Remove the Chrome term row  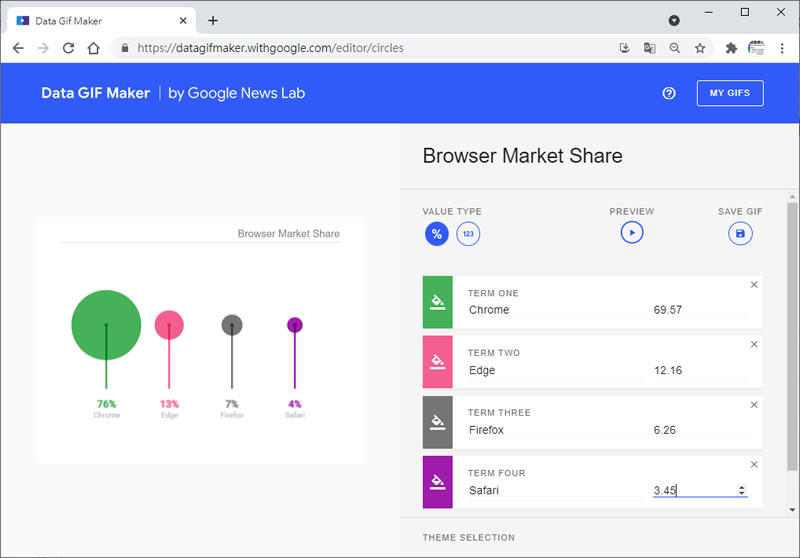pyautogui.click(x=754, y=285)
